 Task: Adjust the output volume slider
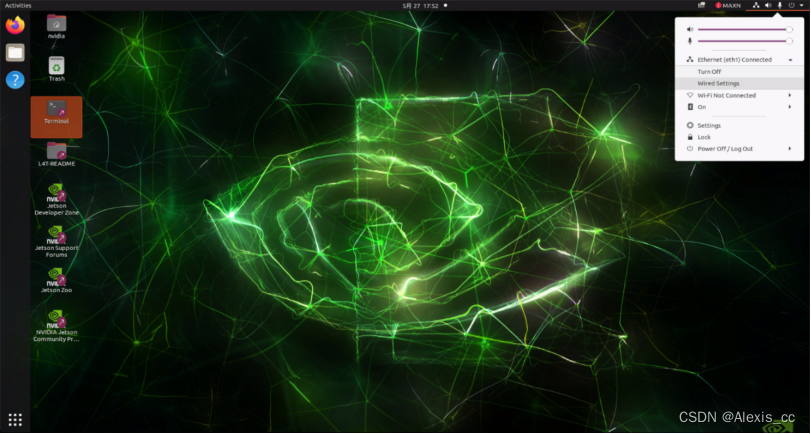pyautogui.click(x=744, y=29)
